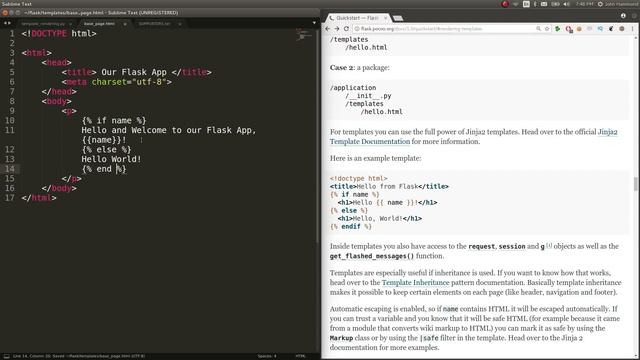The width and height of the screenshot is (640, 360).
Task: Click the dark bird-shaped extension icon
Action: click(611, 29)
